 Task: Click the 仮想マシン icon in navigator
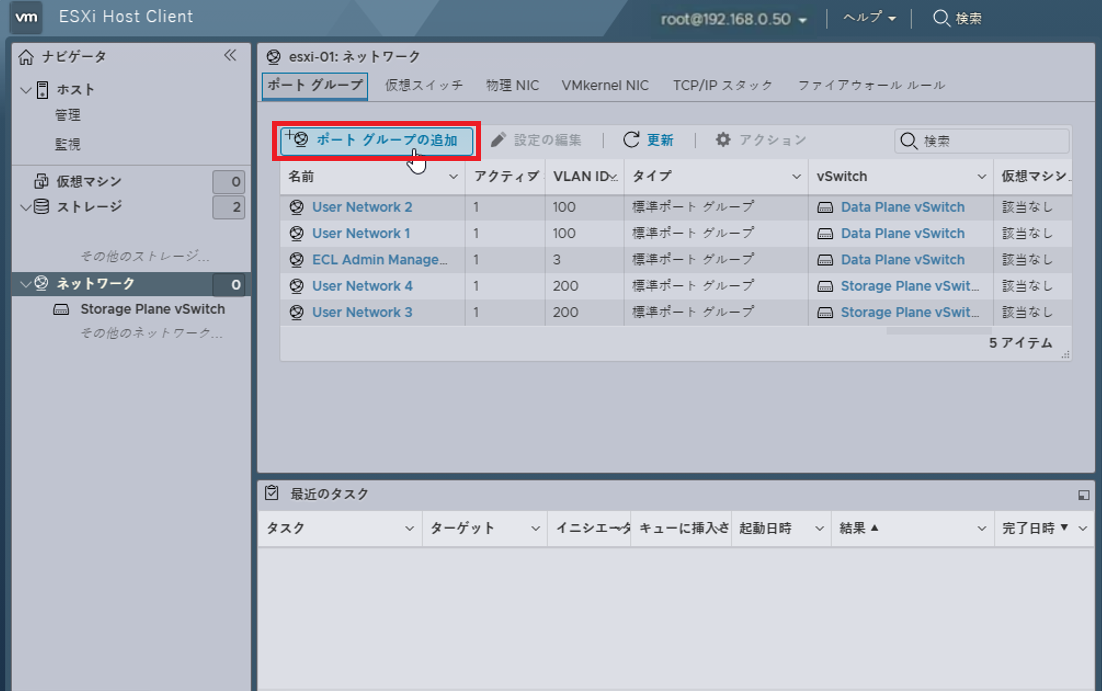click(x=41, y=182)
